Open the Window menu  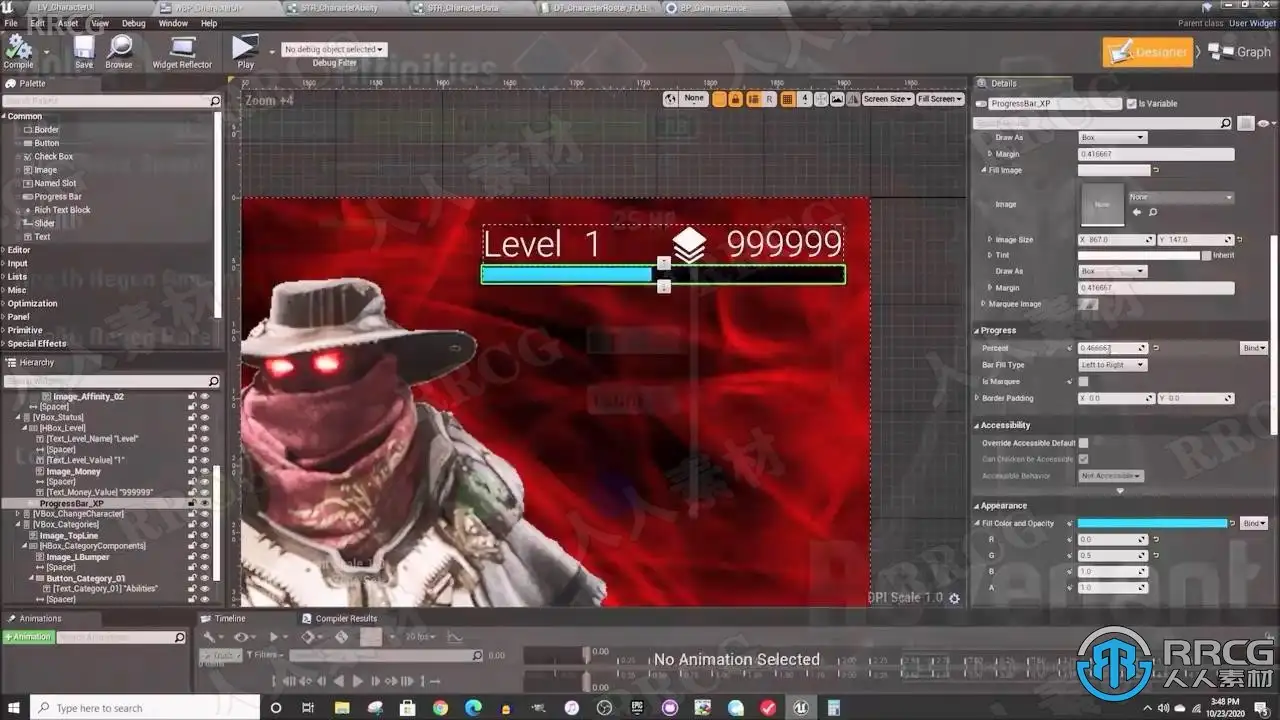point(173,23)
